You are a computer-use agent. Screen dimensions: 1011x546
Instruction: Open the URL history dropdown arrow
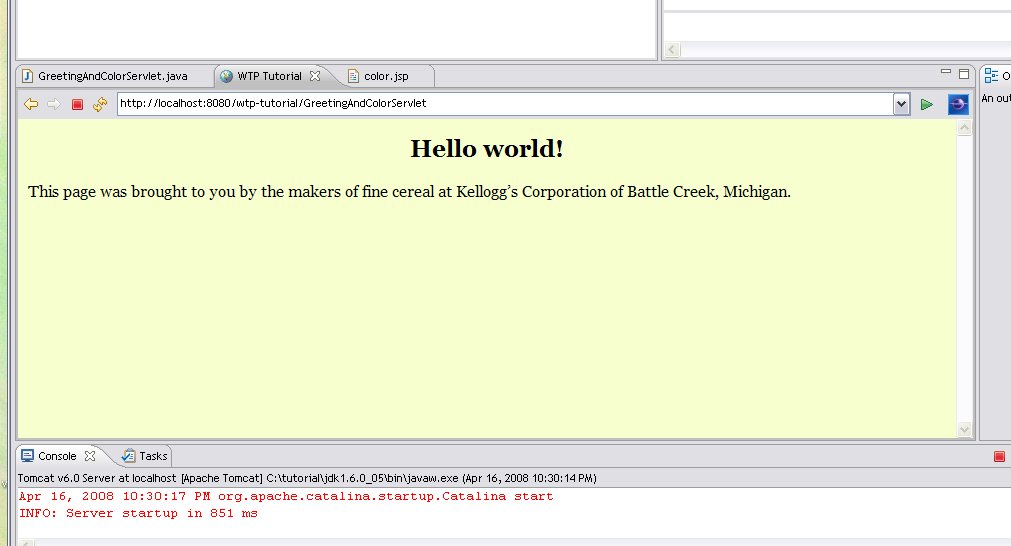point(901,104)
